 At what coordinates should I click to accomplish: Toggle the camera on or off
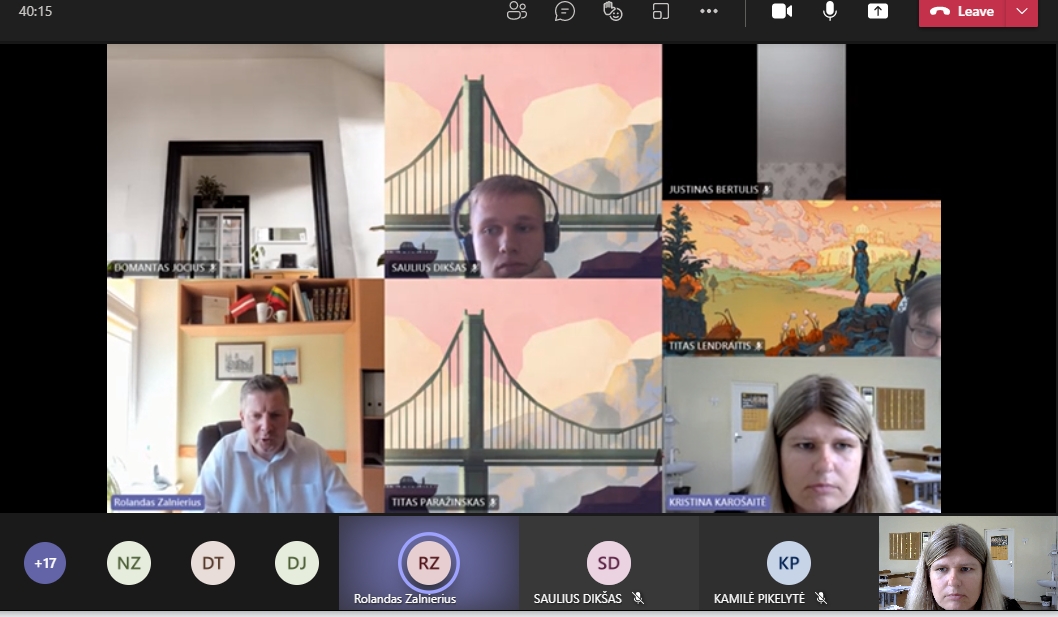[782, 12]
